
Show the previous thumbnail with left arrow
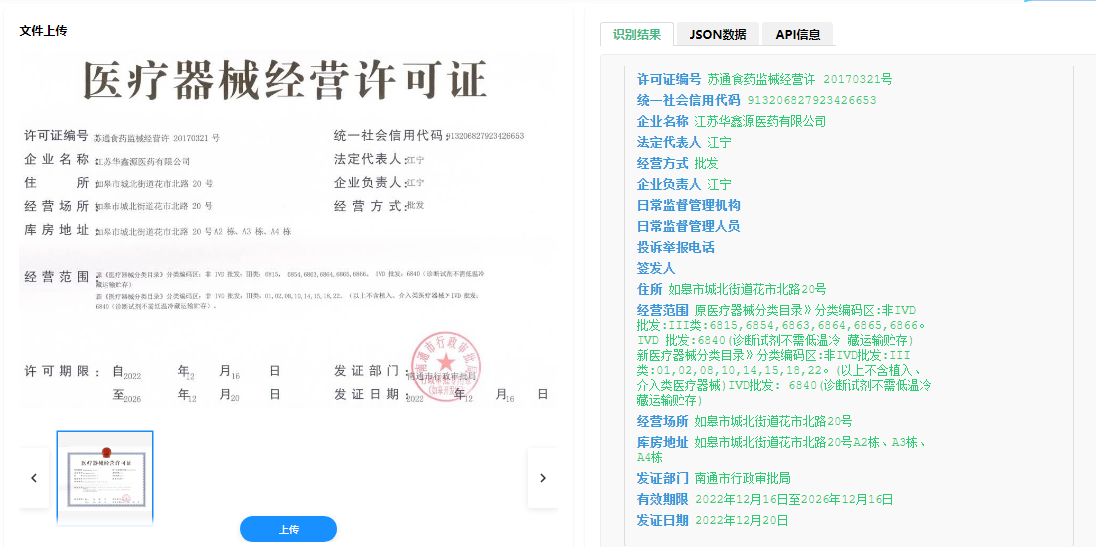(x=34, y=478)
